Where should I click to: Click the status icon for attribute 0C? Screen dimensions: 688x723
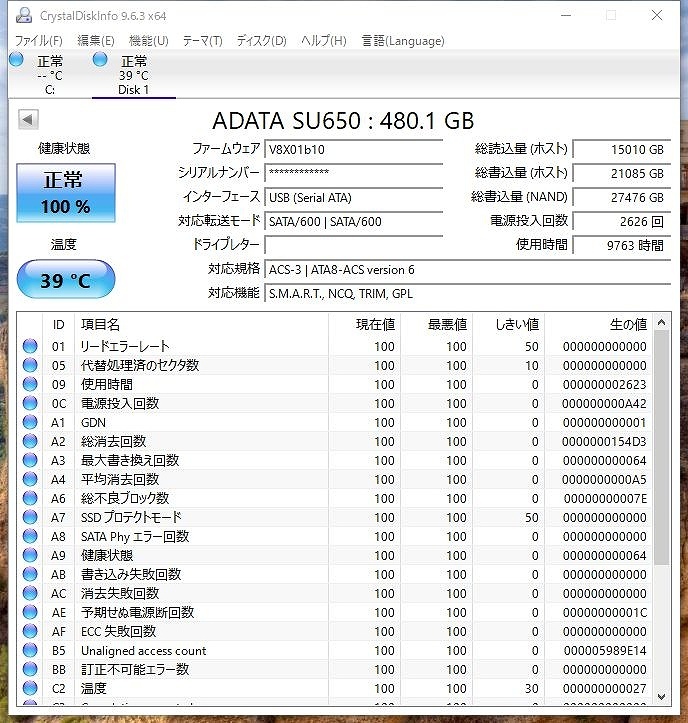[30, 403]
